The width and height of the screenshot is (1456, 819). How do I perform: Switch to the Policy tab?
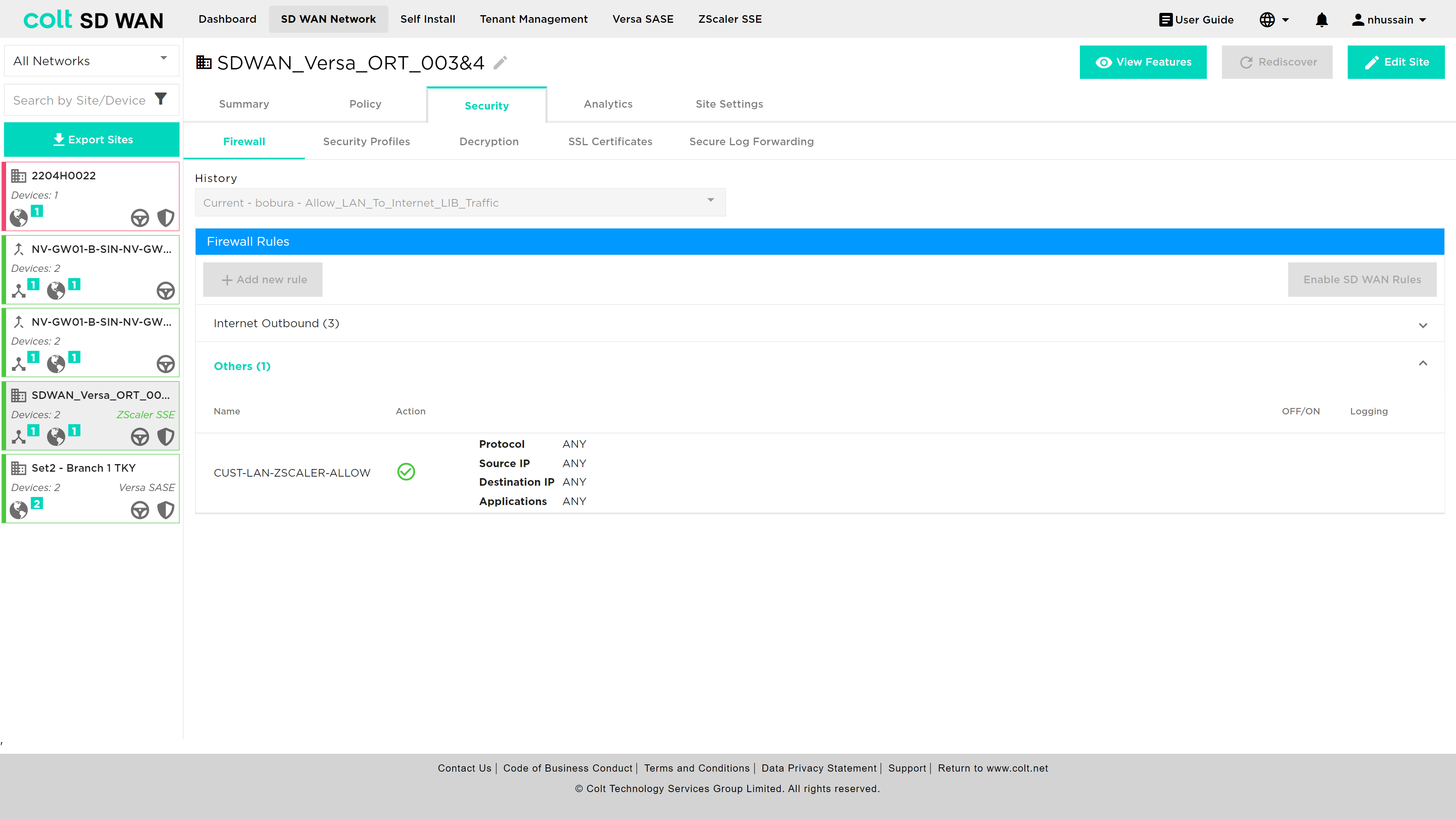coord(365,104)
